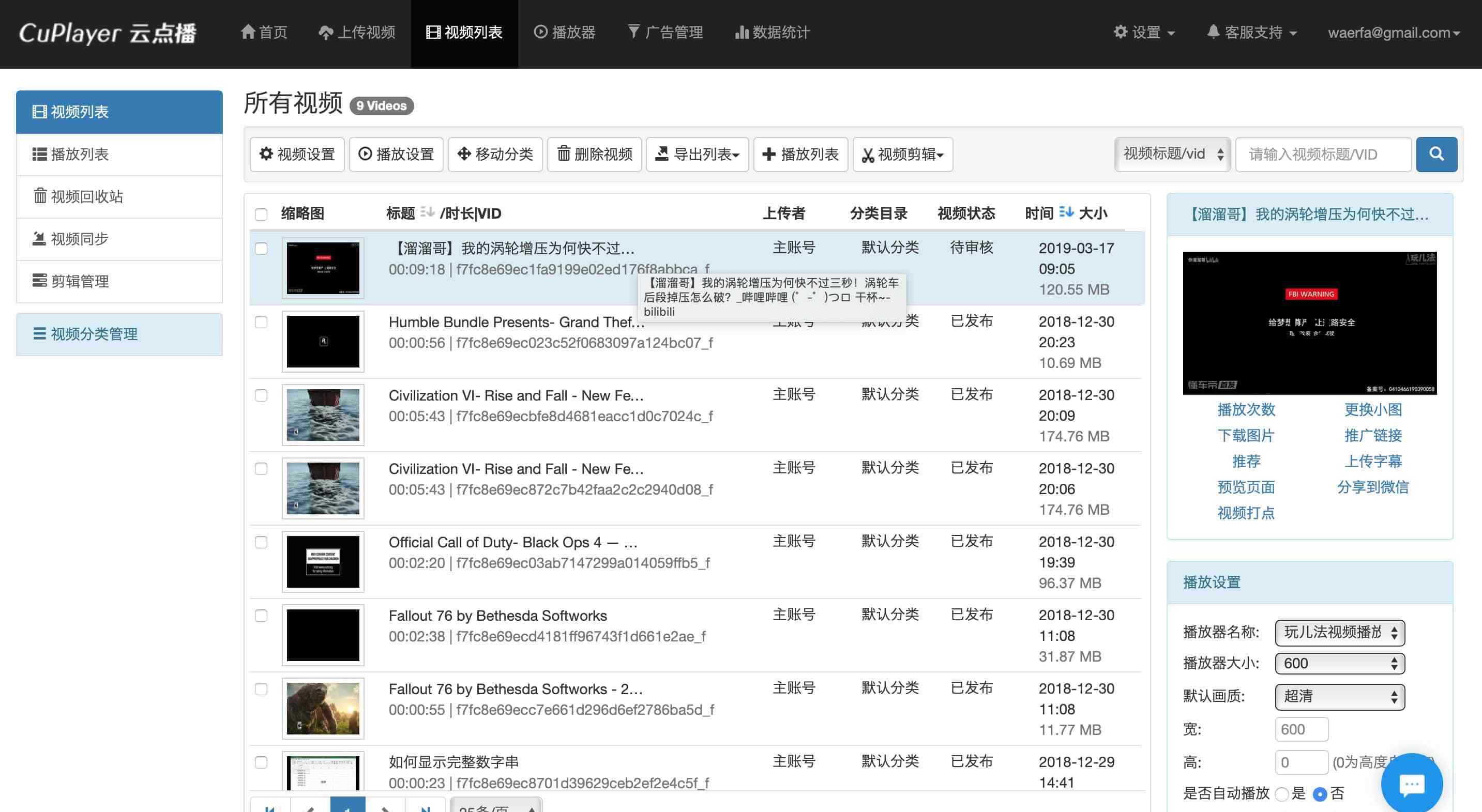
Task: Click the search magnifier button
Action: click(x=1436, y=154)
